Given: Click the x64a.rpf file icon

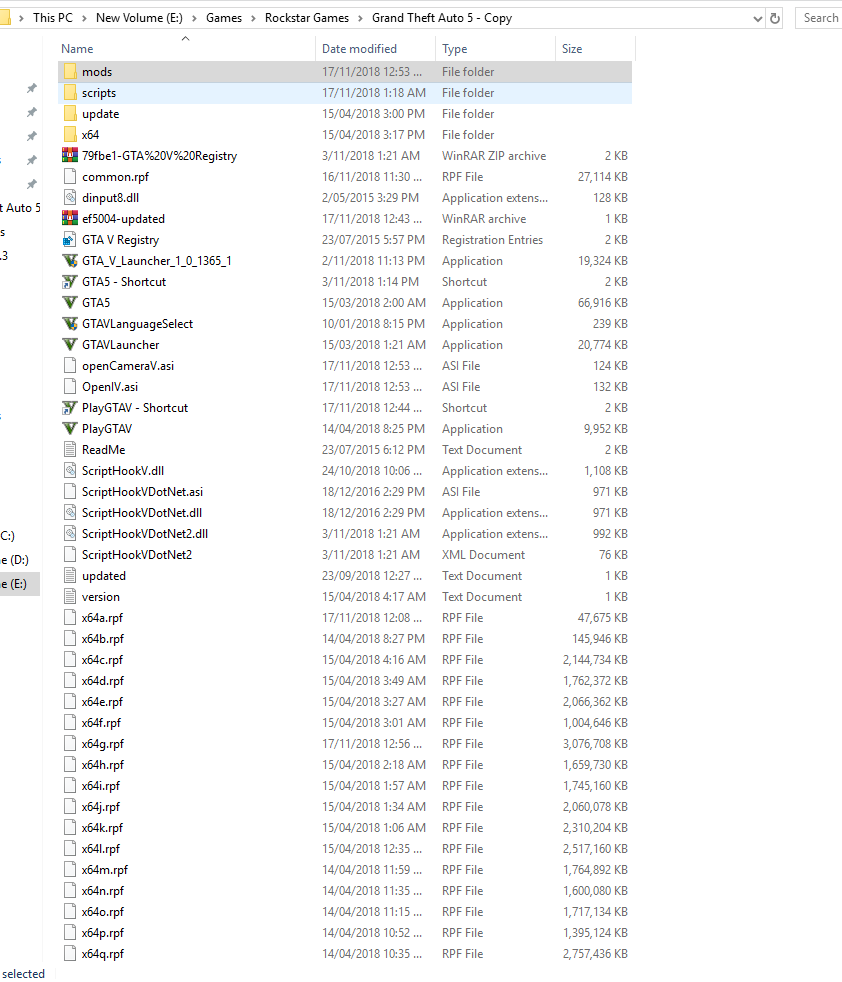Looking at the screenshot, I should [70, 618].
